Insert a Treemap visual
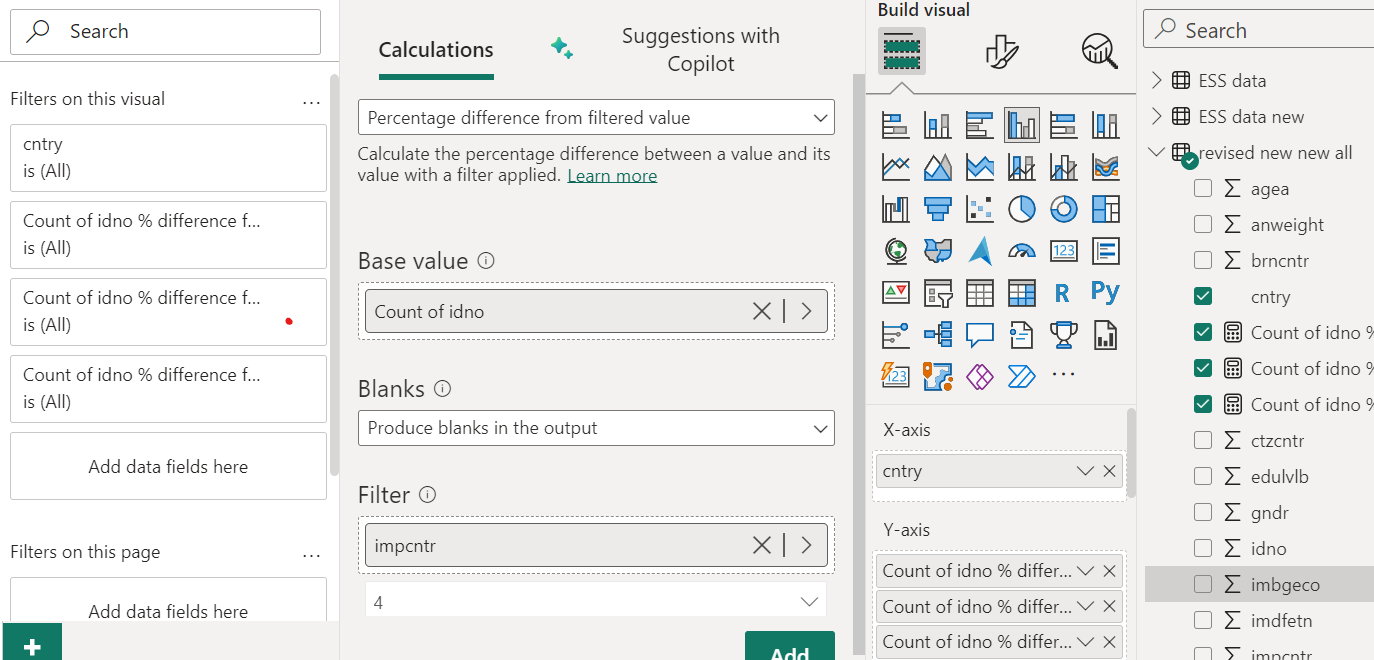The width and height of the screenshot is (1374, 660). pyautogui.click(x=1105, y=209)
